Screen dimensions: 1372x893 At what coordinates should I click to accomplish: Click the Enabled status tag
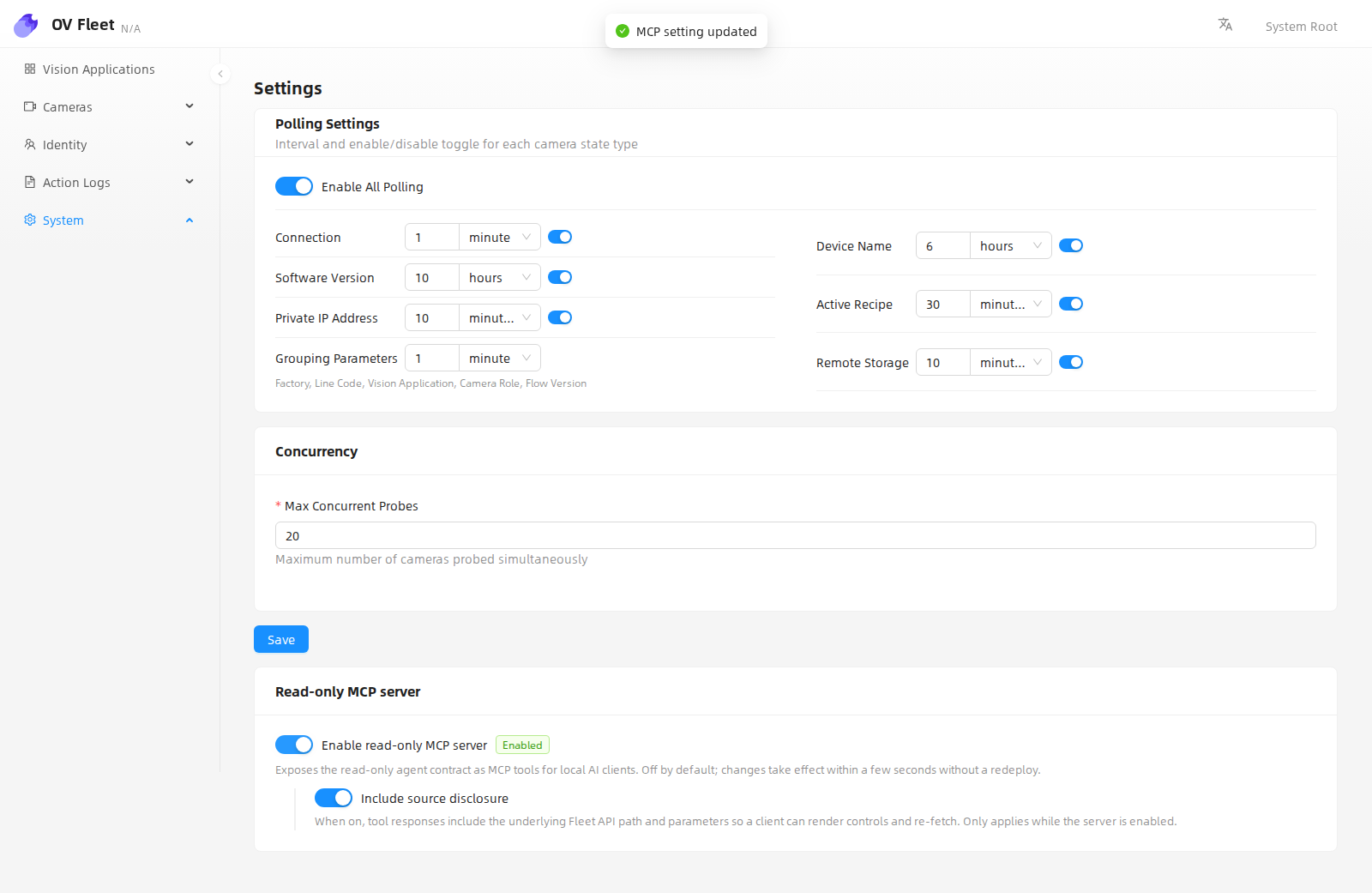pos(522,745)
